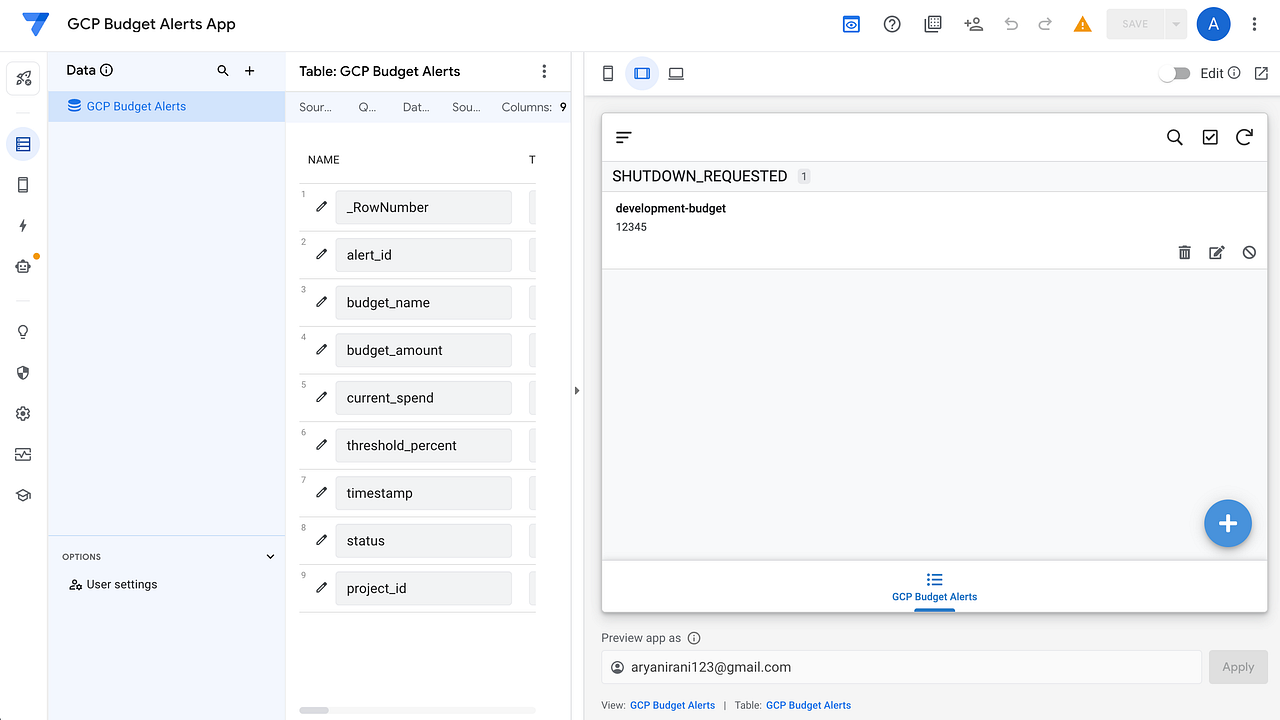Click the edit pencil icon for budget_name column
Viewport: 1280px width, 720px height.
point(321,302)
